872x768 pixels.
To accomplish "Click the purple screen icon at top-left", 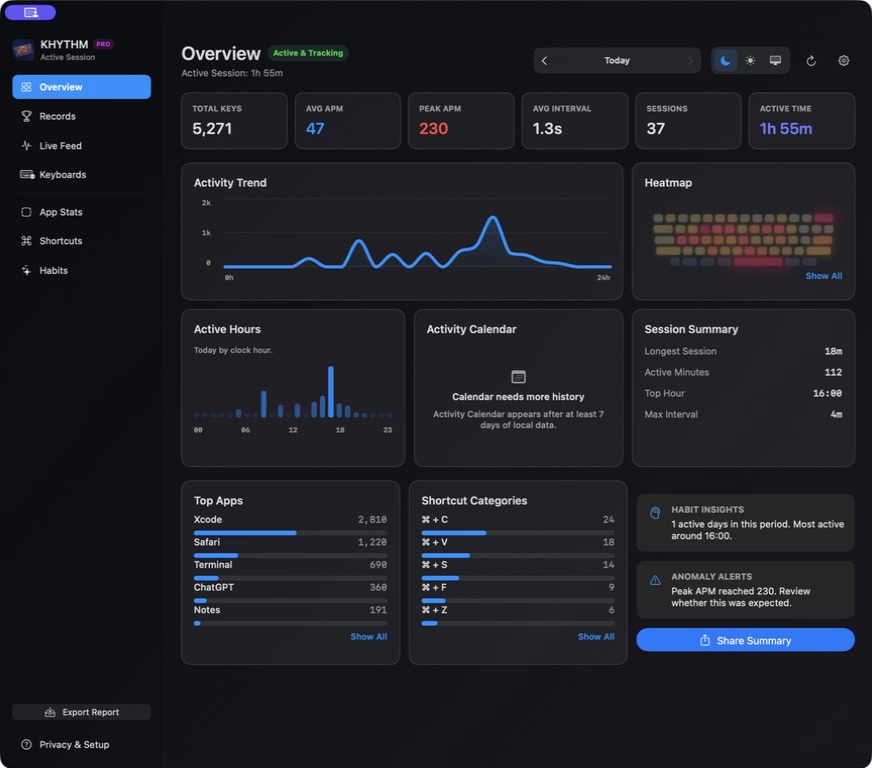I will click(x=31, y=12).
